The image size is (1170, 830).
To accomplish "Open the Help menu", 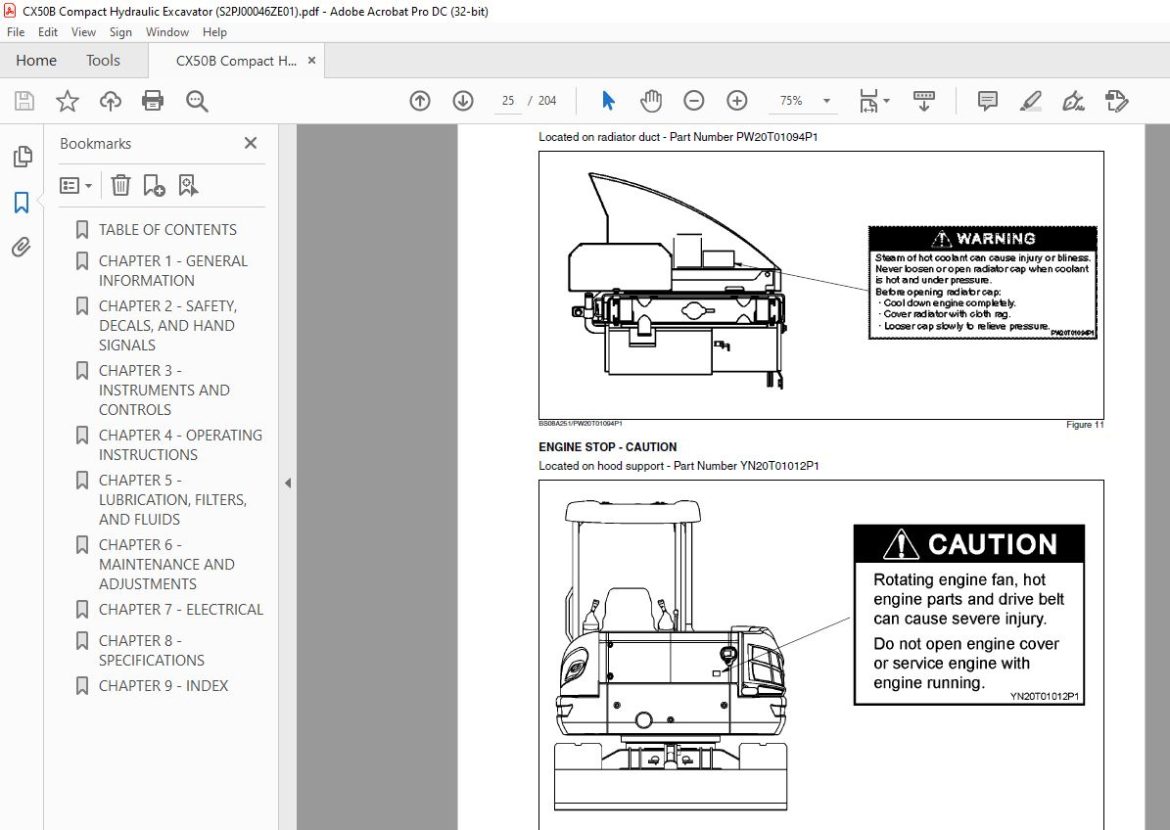I will point(214,32).
